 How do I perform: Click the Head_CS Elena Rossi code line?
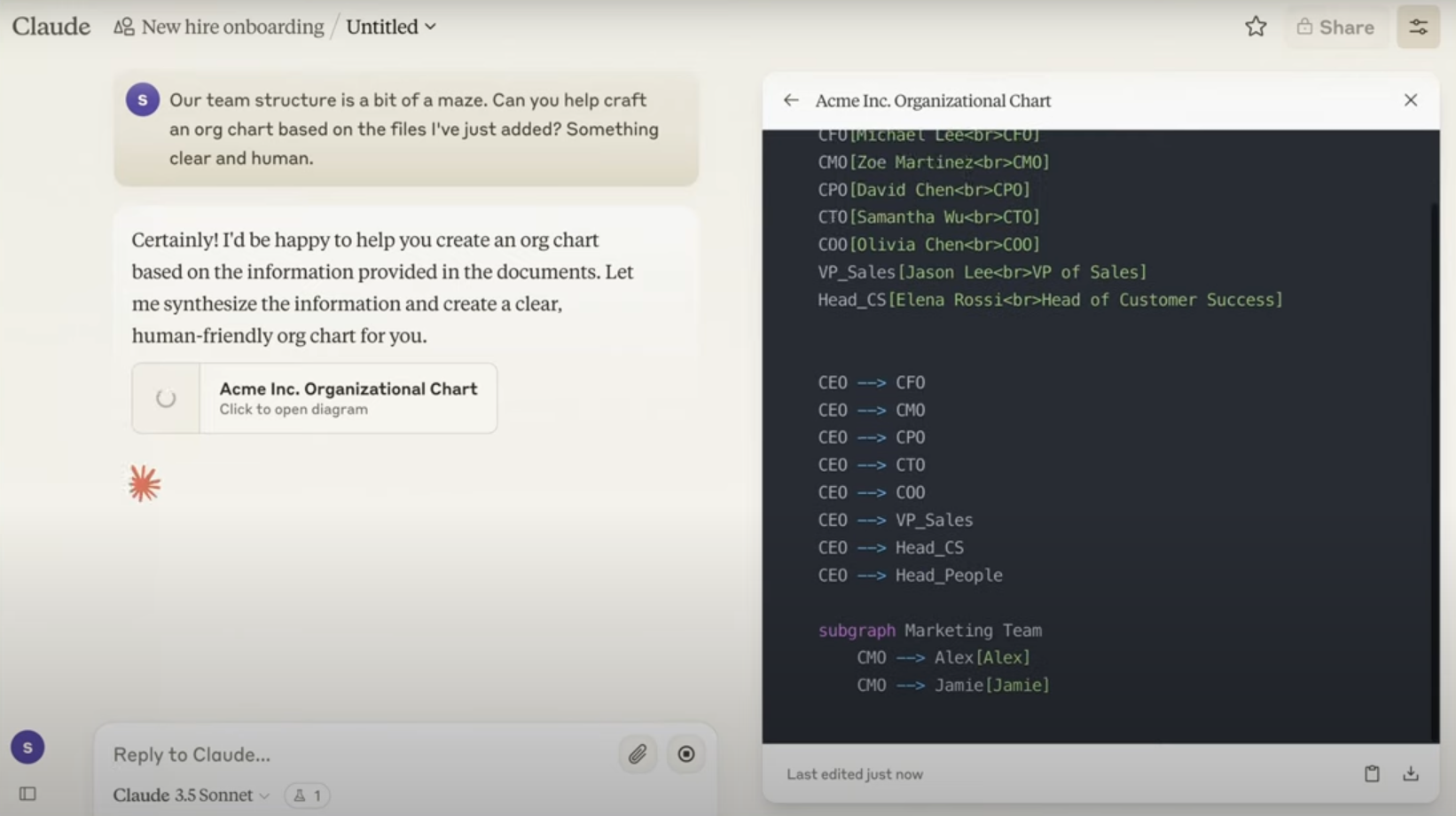1051,300
